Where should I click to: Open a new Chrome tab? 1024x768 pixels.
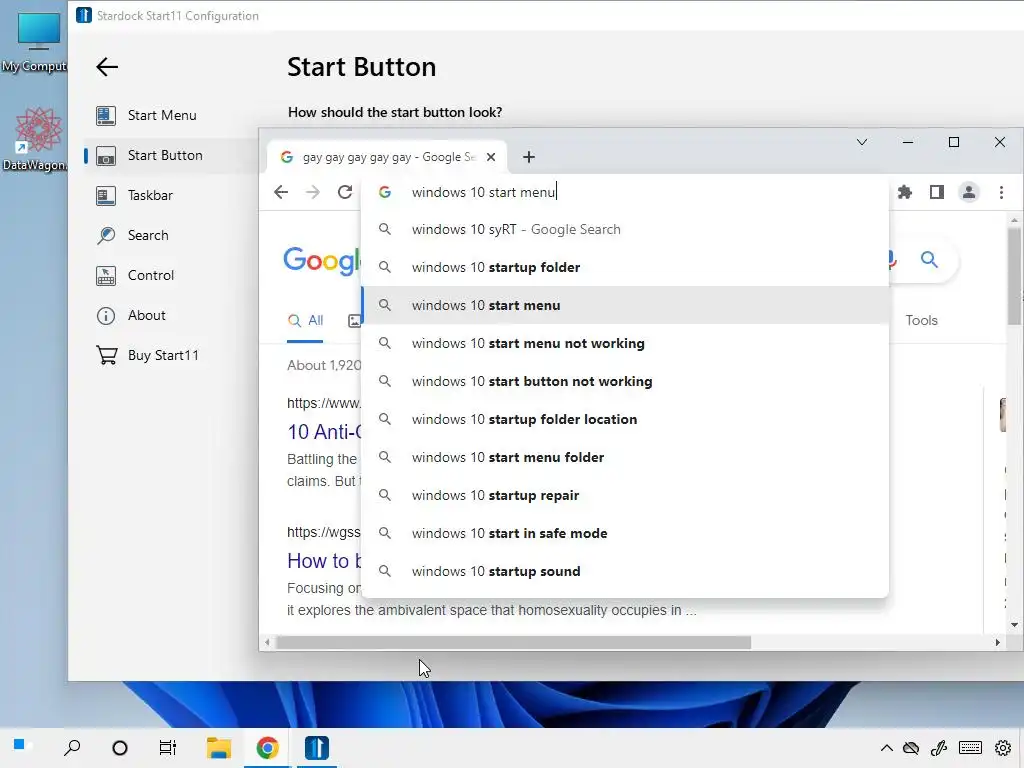click(529, 157)
